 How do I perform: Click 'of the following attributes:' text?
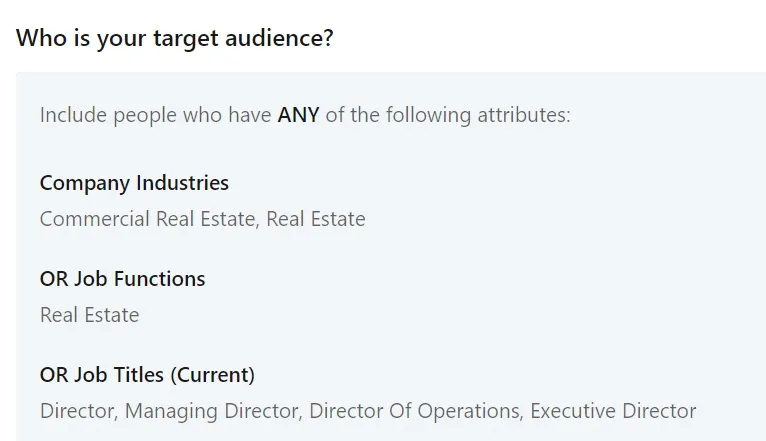coord(448,115)
